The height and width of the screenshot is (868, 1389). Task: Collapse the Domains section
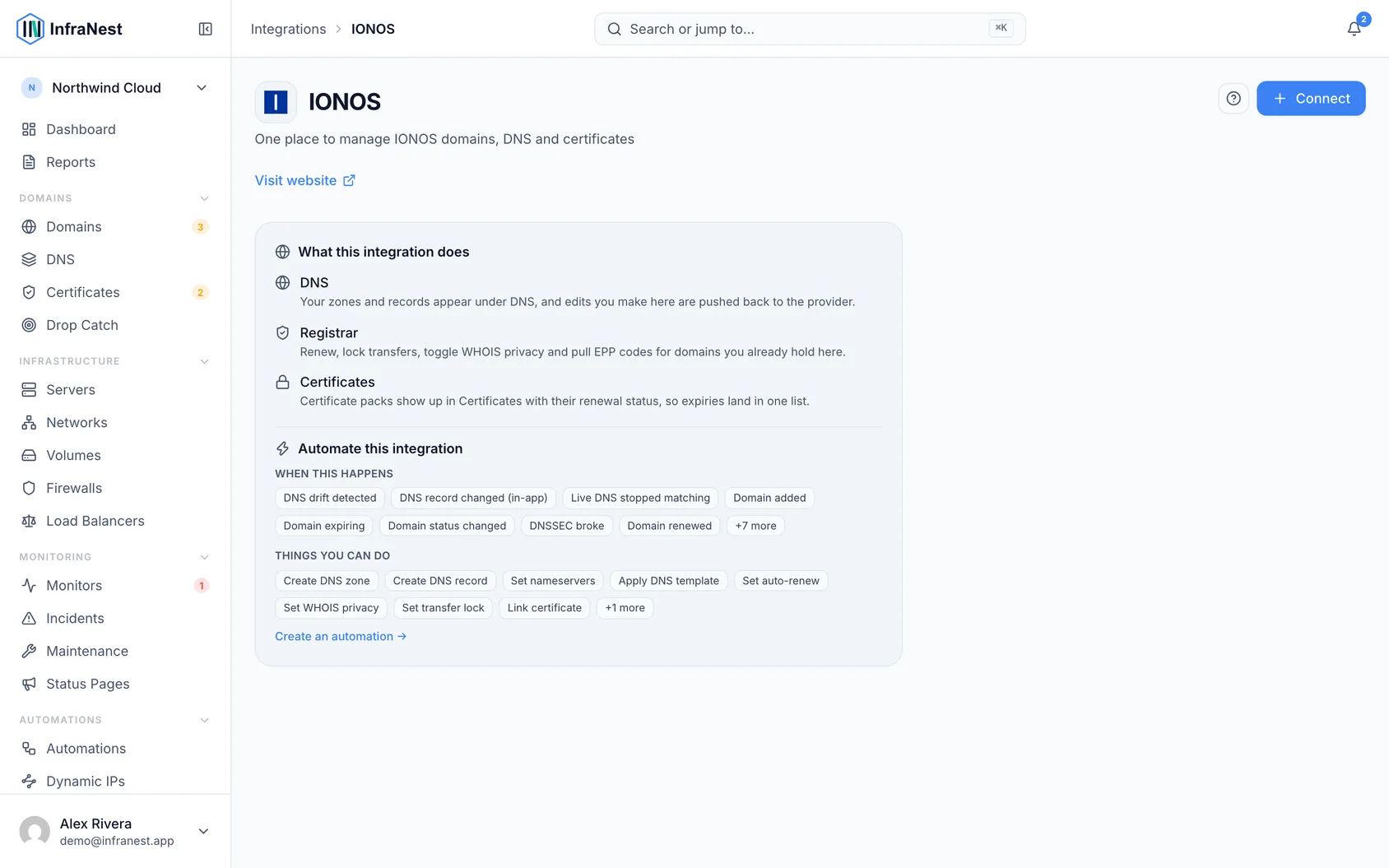(204, 198)
